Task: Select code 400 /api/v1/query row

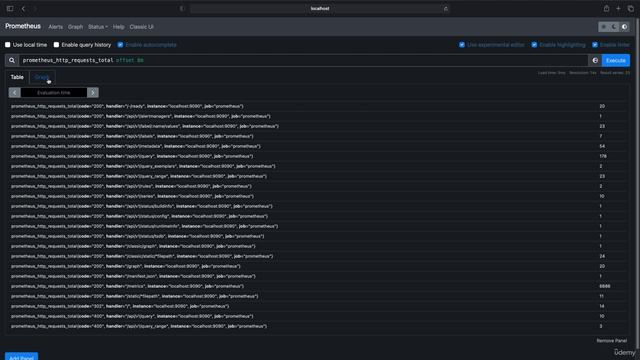Action: pos(318,316)
